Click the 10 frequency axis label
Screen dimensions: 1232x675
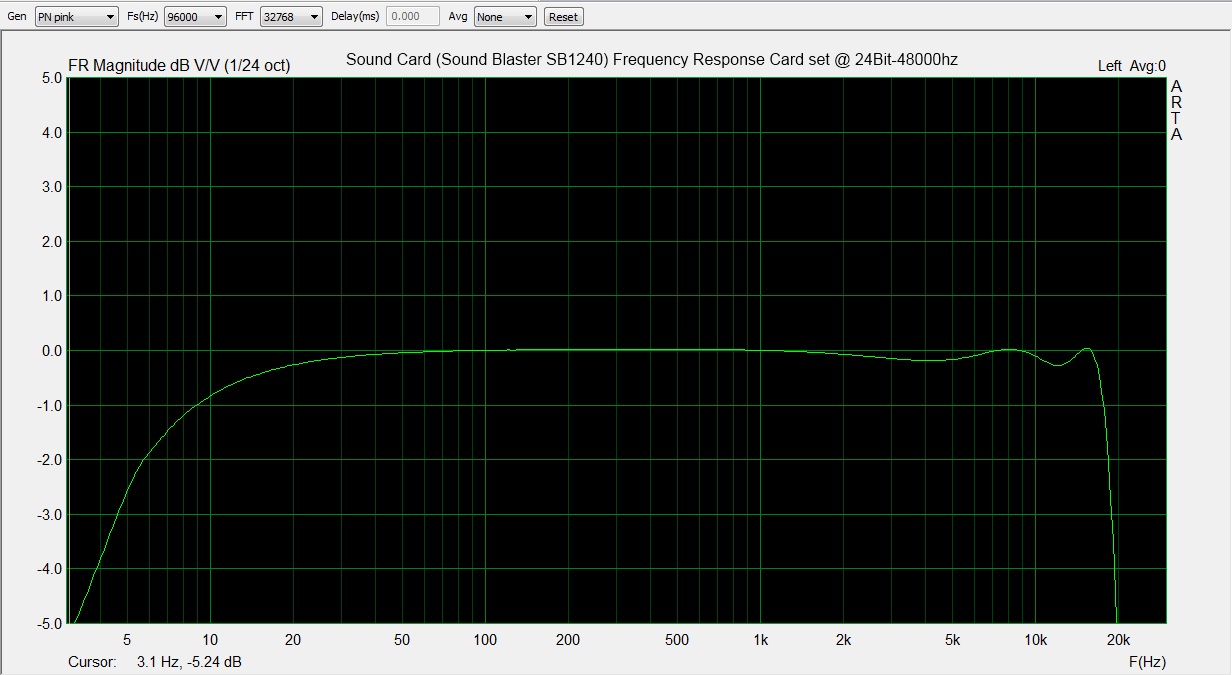tap(210, 640)
